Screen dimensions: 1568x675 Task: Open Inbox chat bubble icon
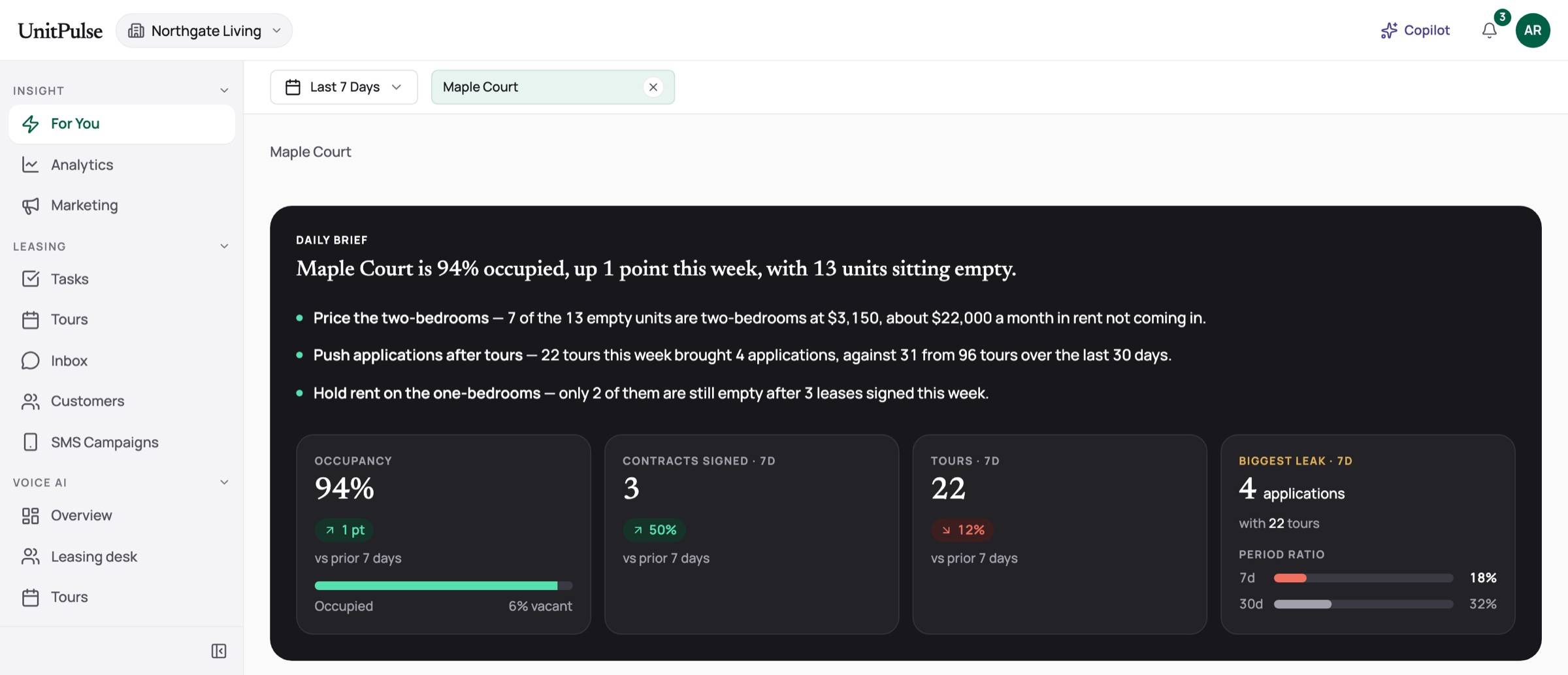tap(30, 361)
